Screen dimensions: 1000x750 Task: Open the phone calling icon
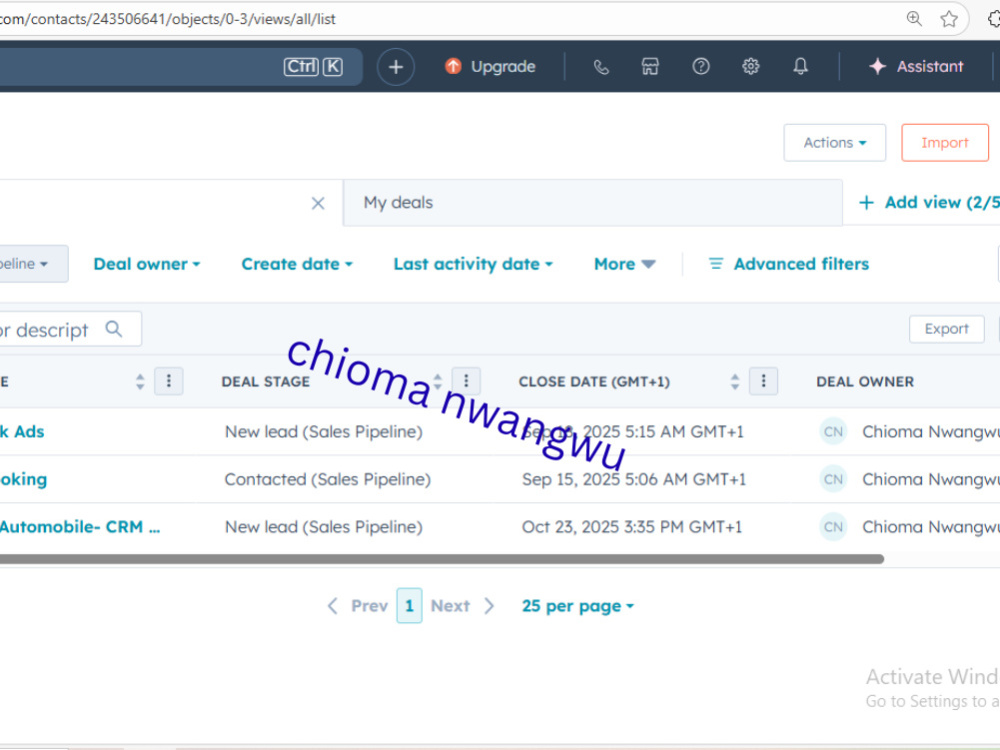(x=601, y=66)
